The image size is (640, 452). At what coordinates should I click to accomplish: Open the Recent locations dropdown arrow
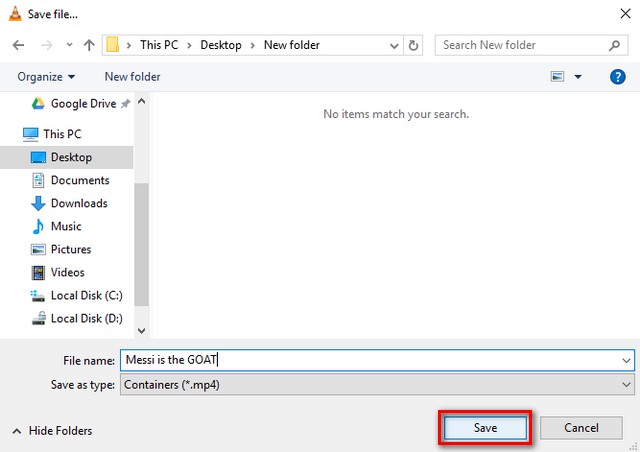pos(69,46)
